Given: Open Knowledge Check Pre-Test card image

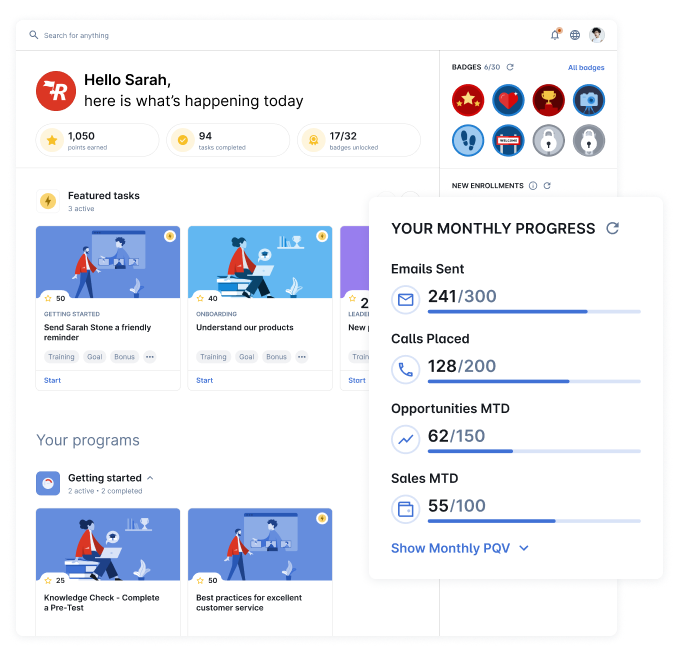Looking at the screenshot, I should (108, 544).
